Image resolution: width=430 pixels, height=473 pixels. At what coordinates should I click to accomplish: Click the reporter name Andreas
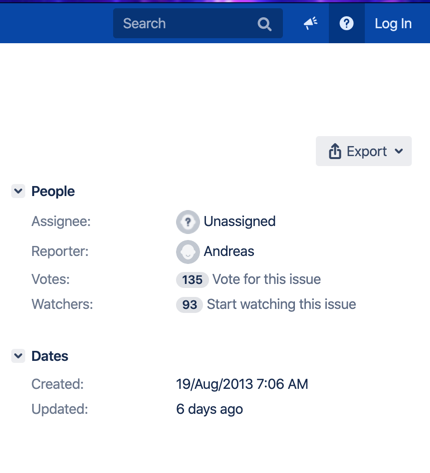point(229,251)
